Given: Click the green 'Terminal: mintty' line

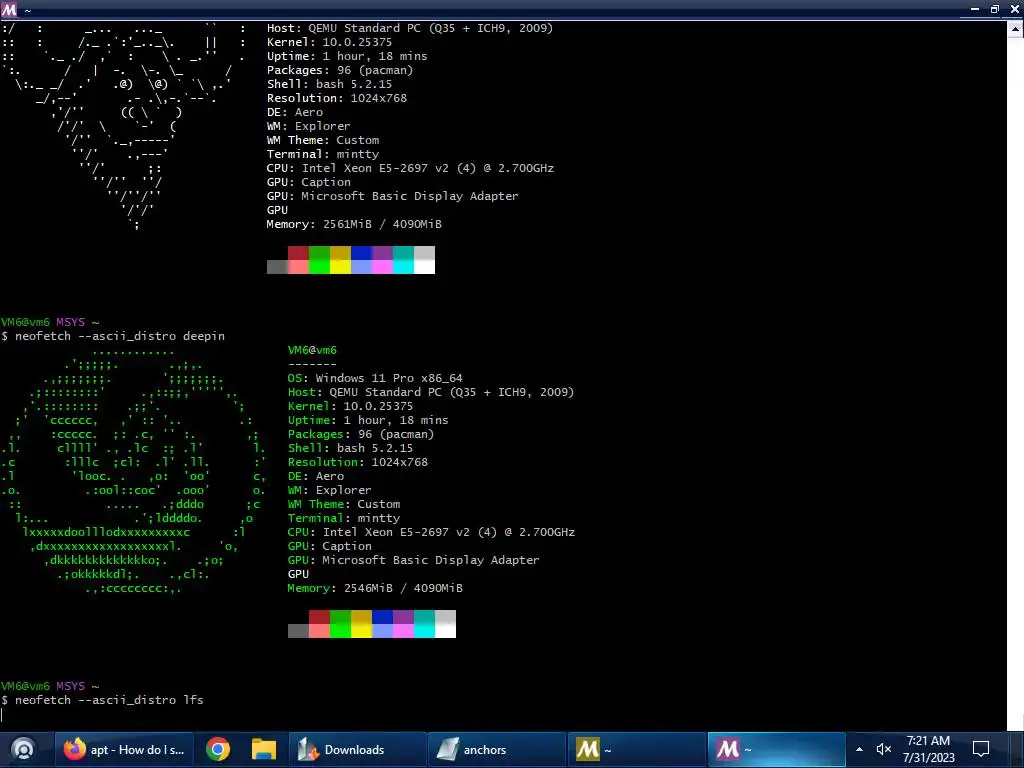Looking at the screenshot, I should (344, 518).
